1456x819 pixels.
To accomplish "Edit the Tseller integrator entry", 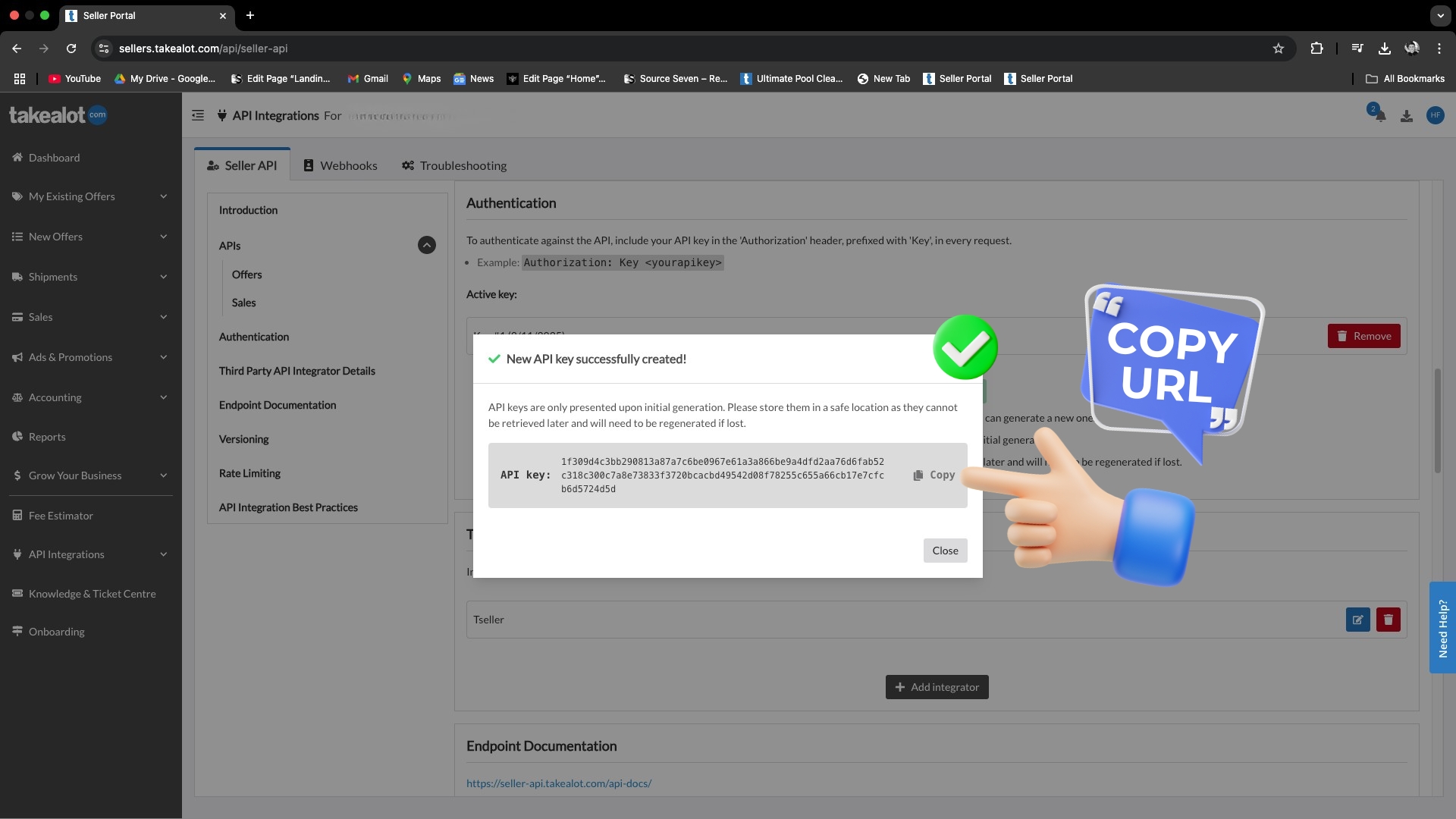I will click(x=1357, y=620).
